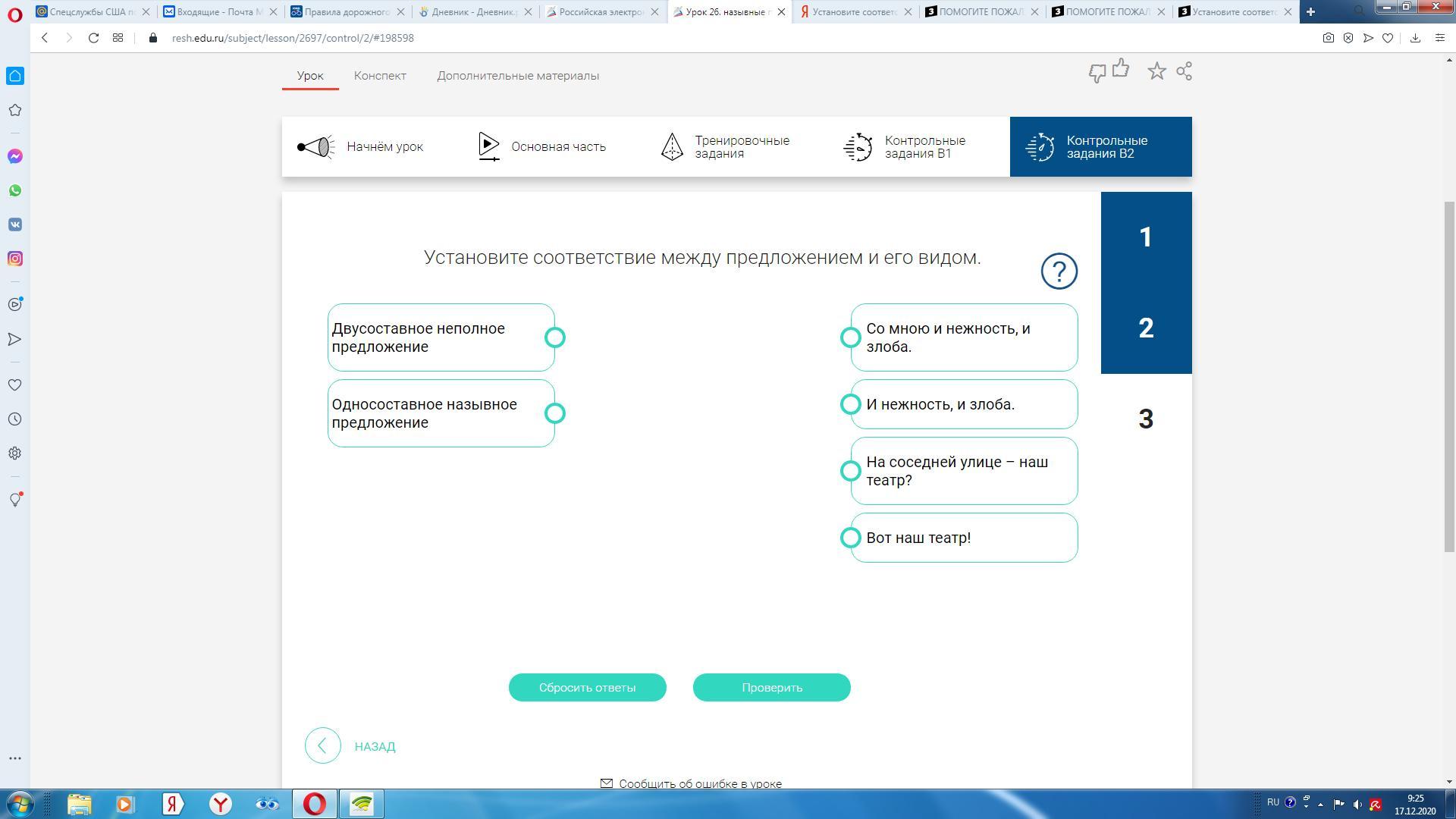The width and height of the screenshot is (1456, 819).
Task: Open VK in Opera sidebar
Action: (x=15, y=224)
